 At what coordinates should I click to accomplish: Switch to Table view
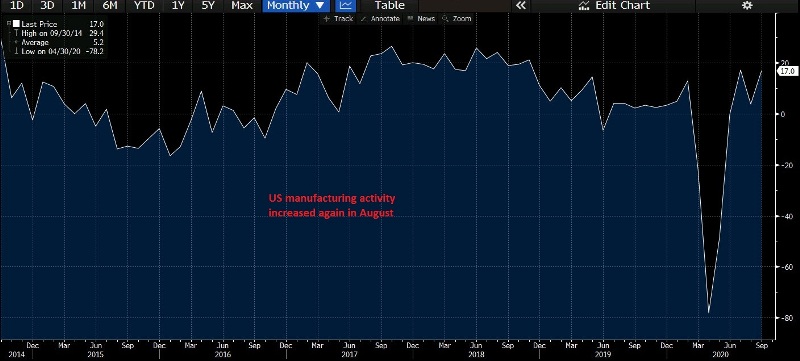pyautogui.click(x=389, y=6)
